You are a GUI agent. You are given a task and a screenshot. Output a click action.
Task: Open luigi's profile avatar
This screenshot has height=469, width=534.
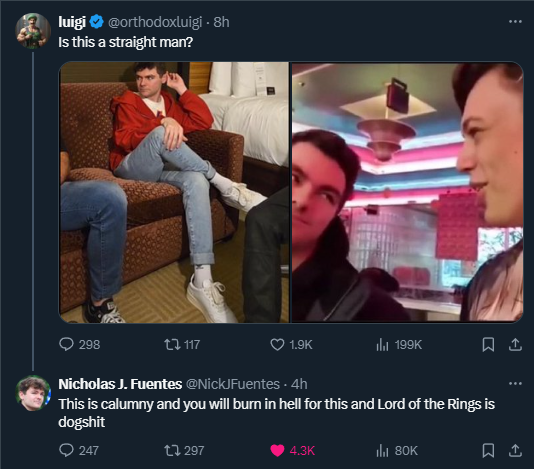click(33, 31)
